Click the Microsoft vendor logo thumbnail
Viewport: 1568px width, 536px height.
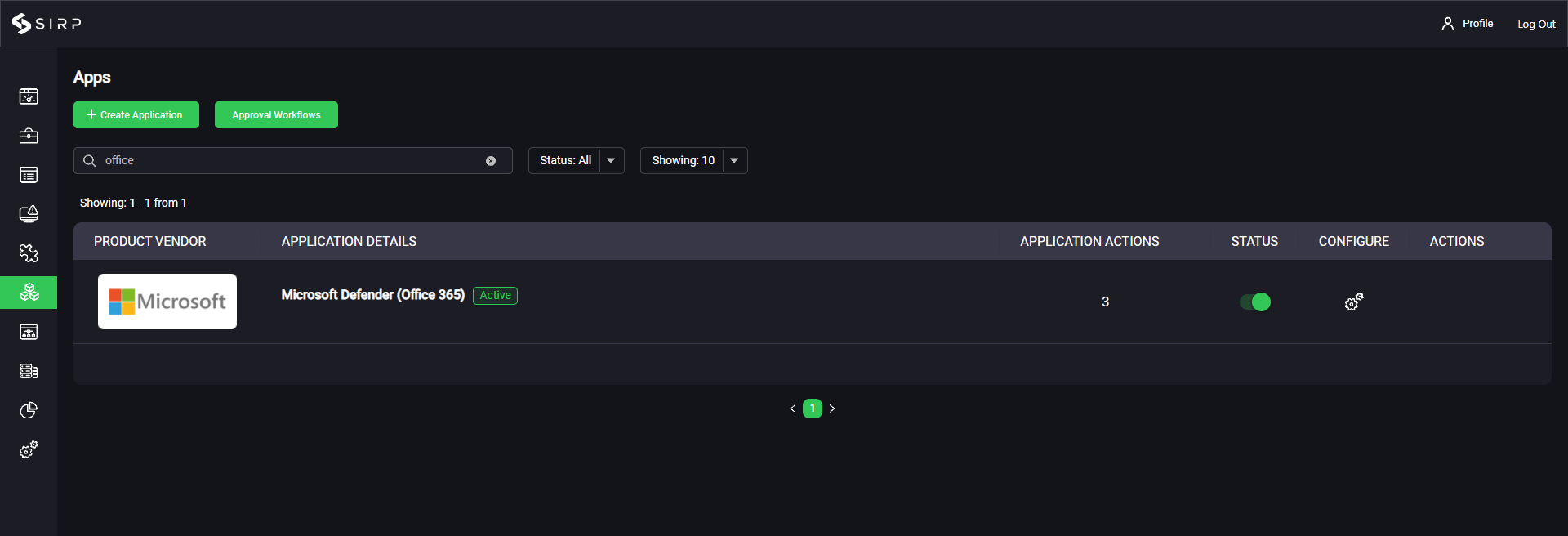[167, 301]
